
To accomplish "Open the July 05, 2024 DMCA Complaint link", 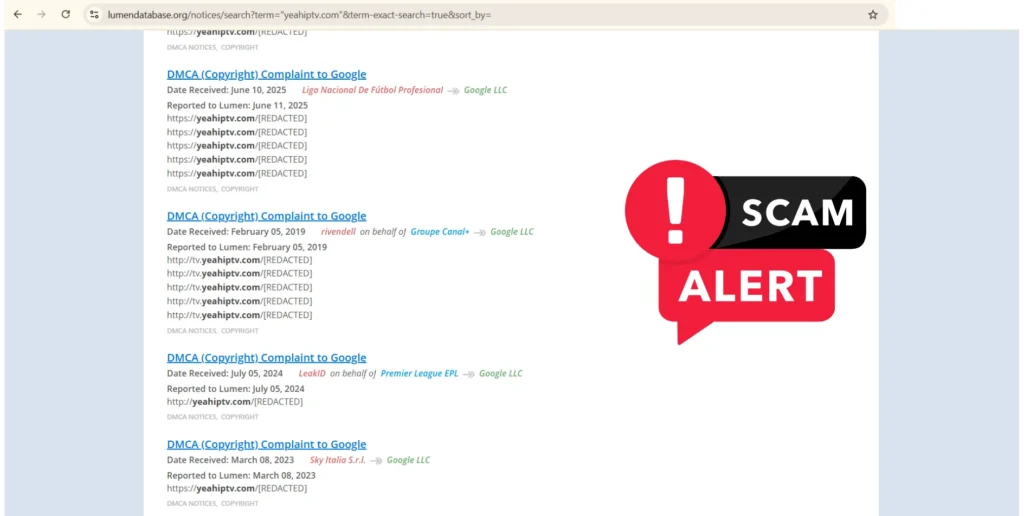I will 266,358.
